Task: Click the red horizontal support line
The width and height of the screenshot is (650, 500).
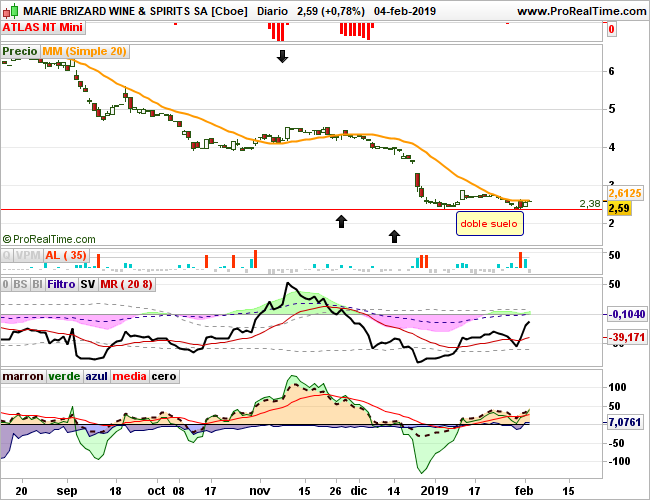Action: click(x=301, y=210)
